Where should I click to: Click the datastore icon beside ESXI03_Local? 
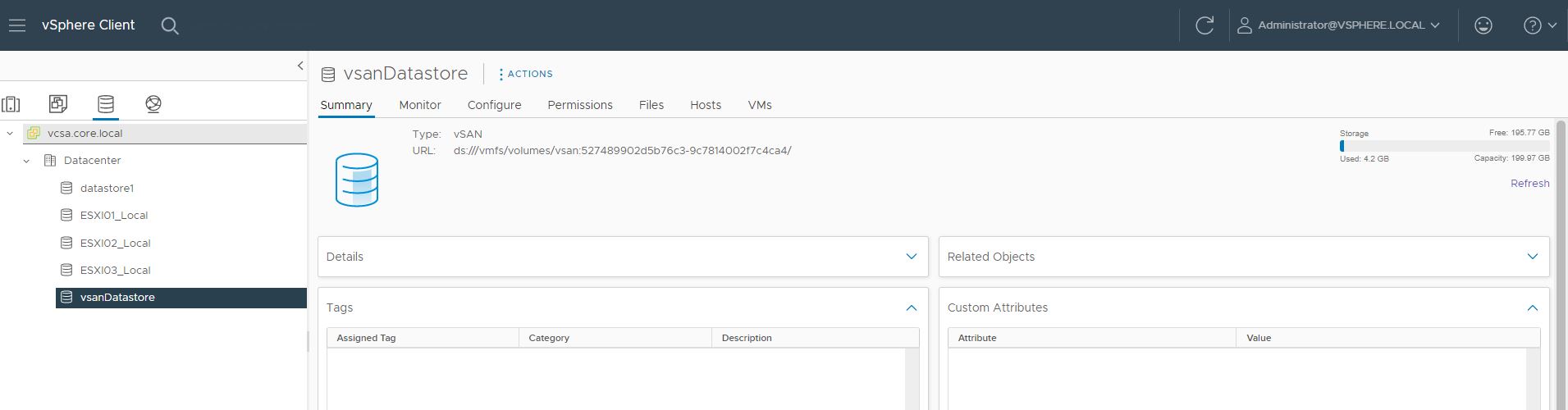point(66,270)
